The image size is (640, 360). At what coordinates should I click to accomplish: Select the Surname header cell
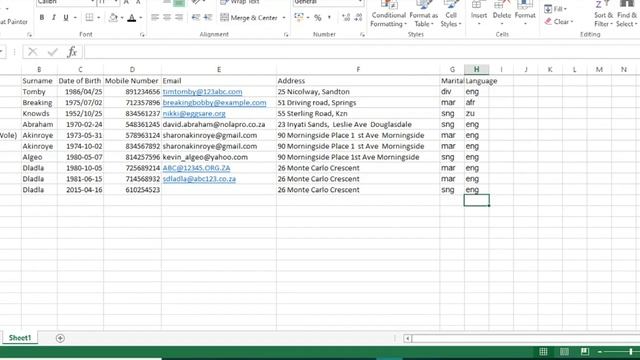(x=40, y=81)
